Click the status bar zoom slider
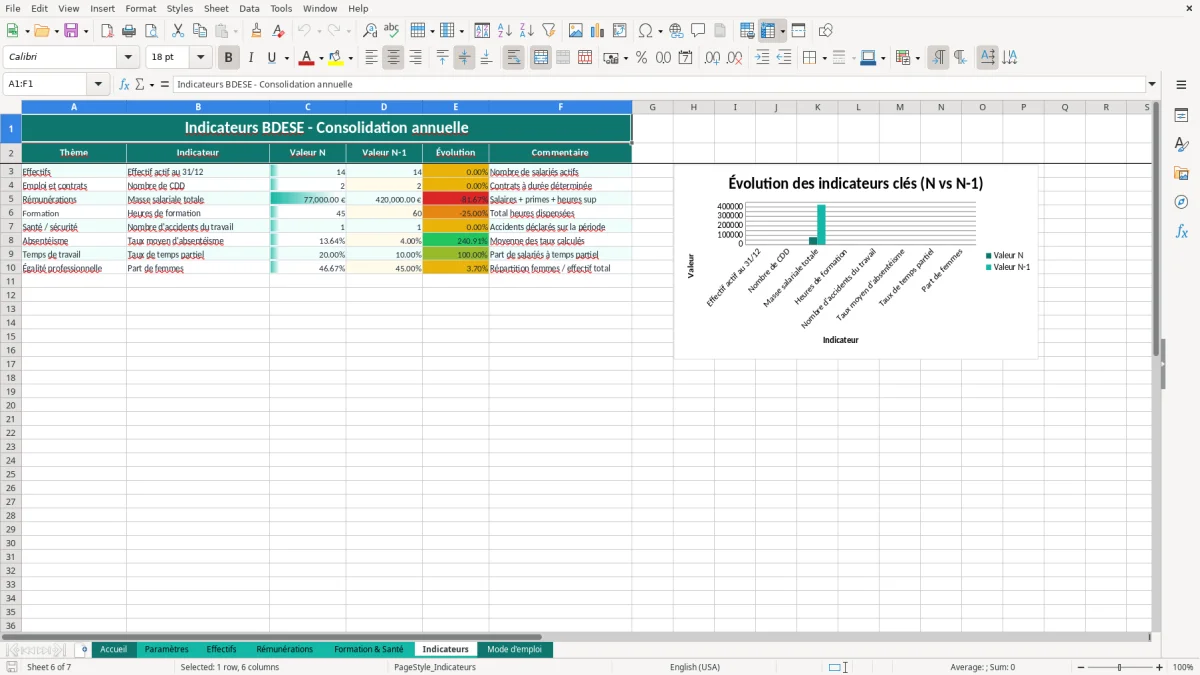Viewport: 1200px width, 675px height. (x=1120, y=667)
